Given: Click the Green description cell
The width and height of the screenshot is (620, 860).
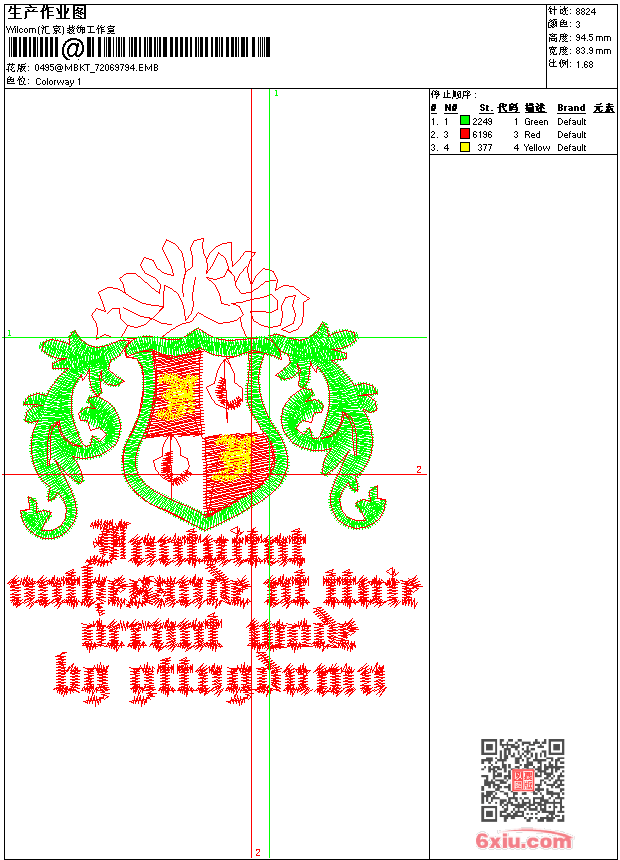Looking at the screenshot, I should 536,122.
